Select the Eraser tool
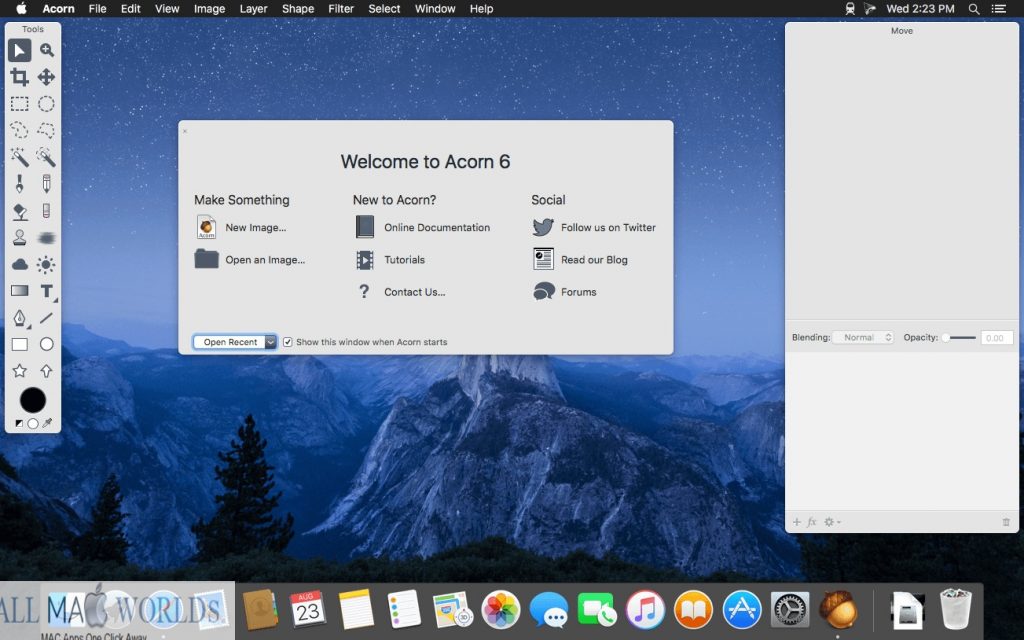This screenshot has width=1024, height=640. (46, 211)
